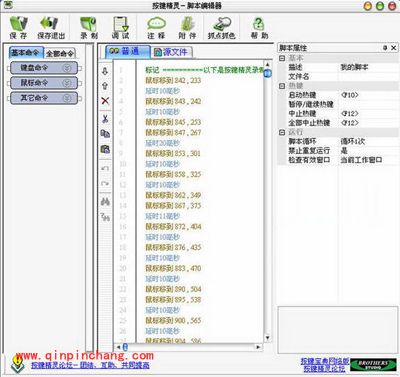Screen dimensions: 400x377
Task: Click the horizontal scrollbar right arrow
Action: click(x=258, y=347)
